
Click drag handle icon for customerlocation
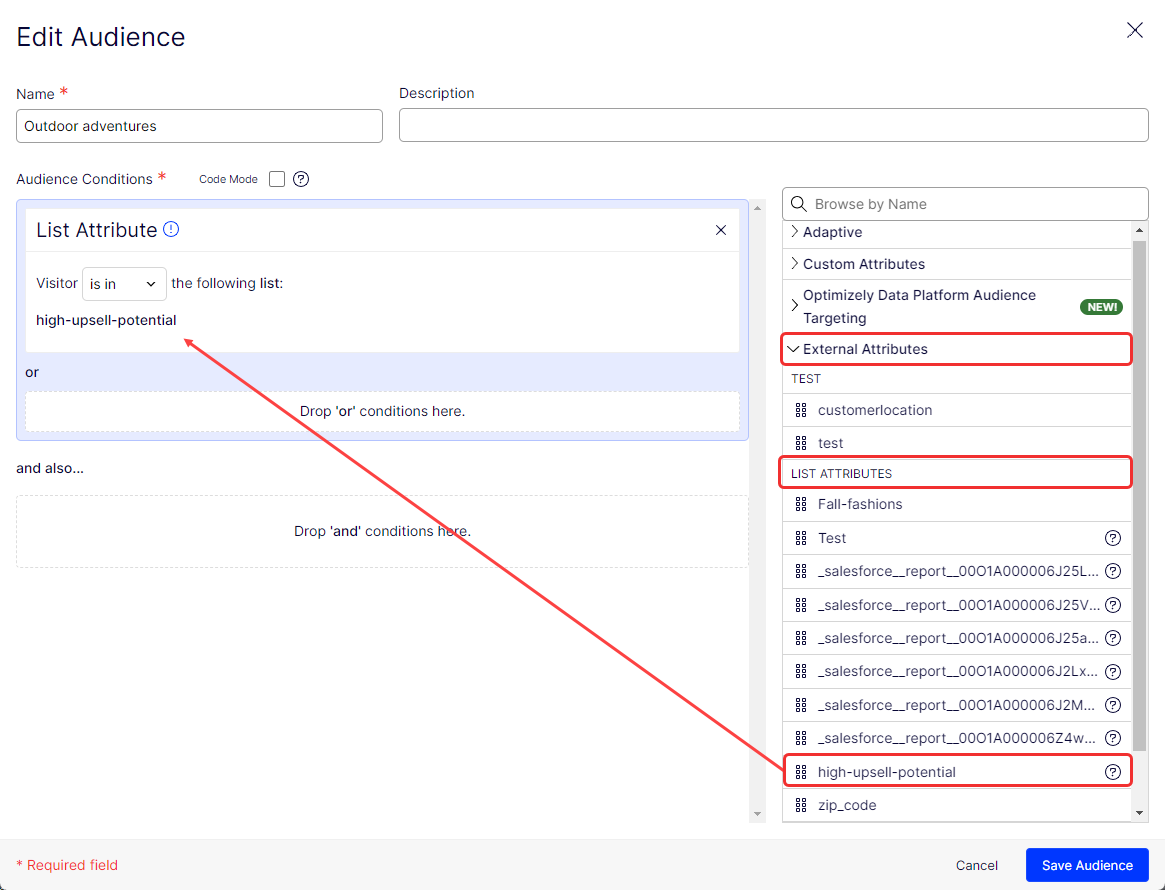800,410
